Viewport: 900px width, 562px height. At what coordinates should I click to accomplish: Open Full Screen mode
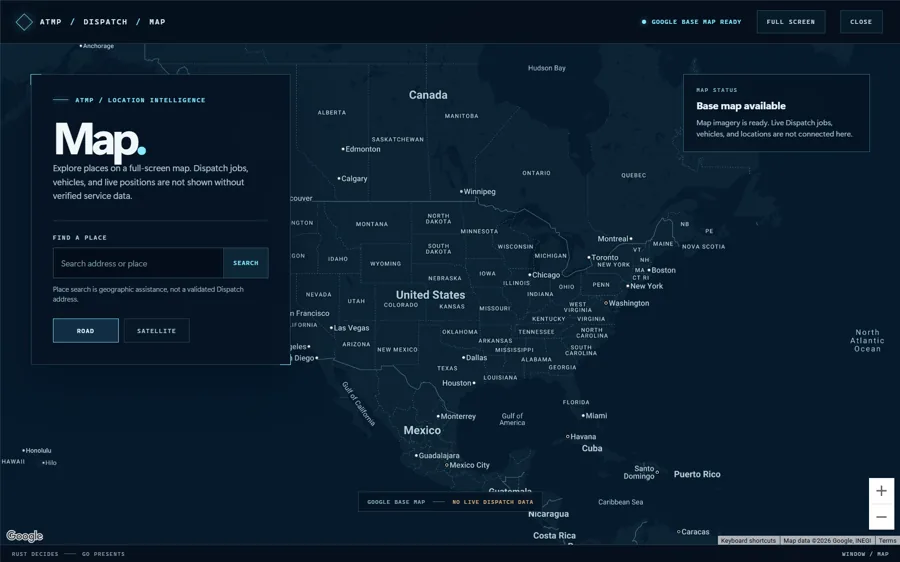tap(791, 22)
